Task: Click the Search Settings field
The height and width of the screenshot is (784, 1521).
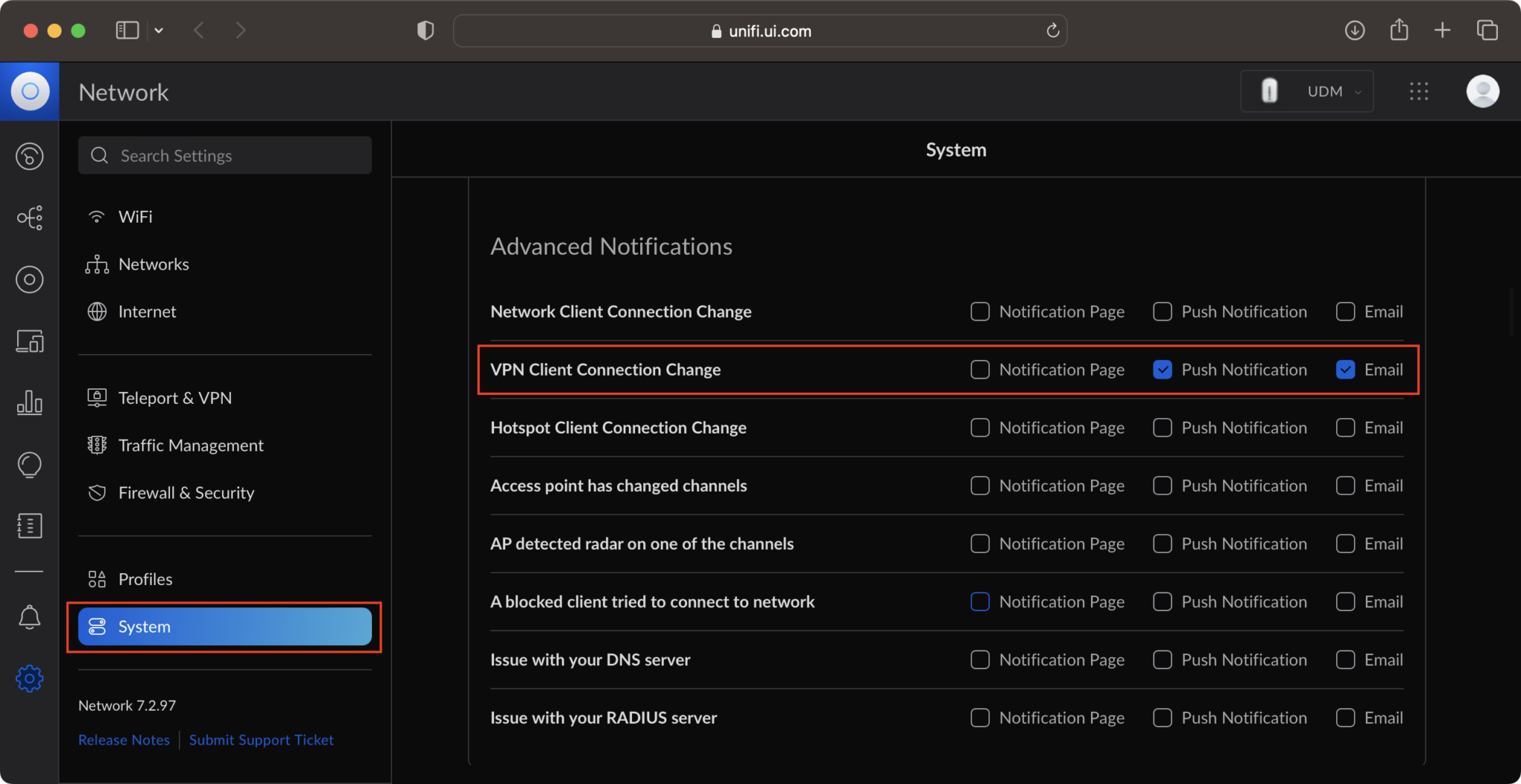Action: 224,155
